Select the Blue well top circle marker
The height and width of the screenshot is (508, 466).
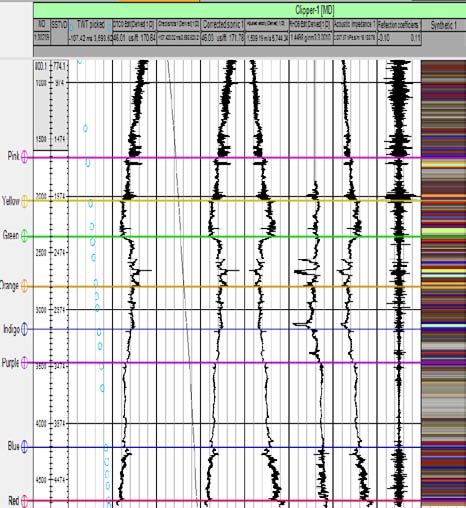pyautogui.click(x=24, y=447)
